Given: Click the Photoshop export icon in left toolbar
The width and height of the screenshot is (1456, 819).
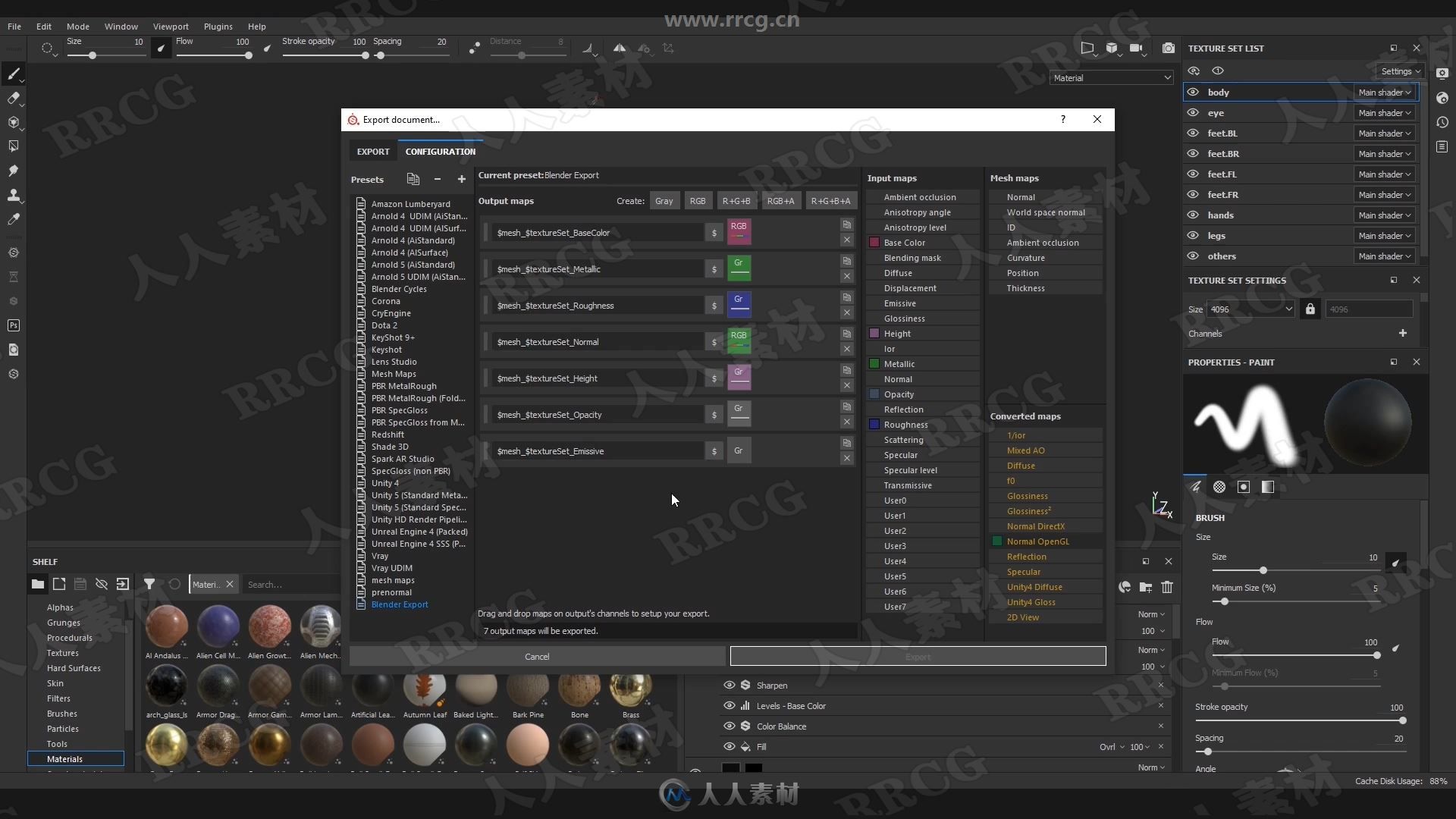Looking at the screenshot, I should coord(13,325).
